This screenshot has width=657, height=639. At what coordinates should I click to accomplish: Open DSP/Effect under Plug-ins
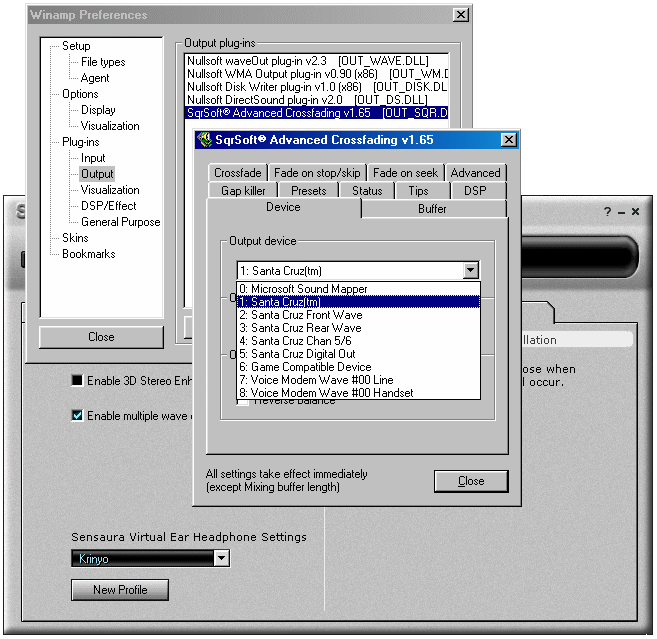109,206
